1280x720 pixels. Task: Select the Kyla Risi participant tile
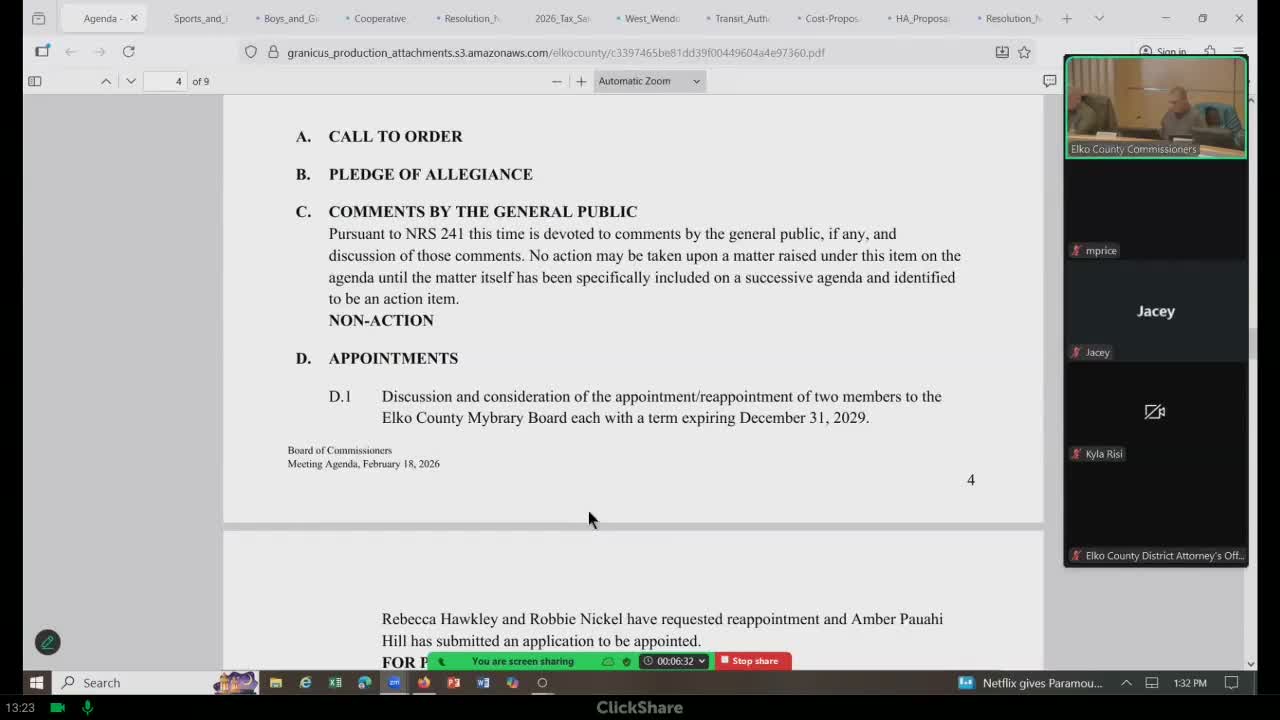coord(1156,413)
